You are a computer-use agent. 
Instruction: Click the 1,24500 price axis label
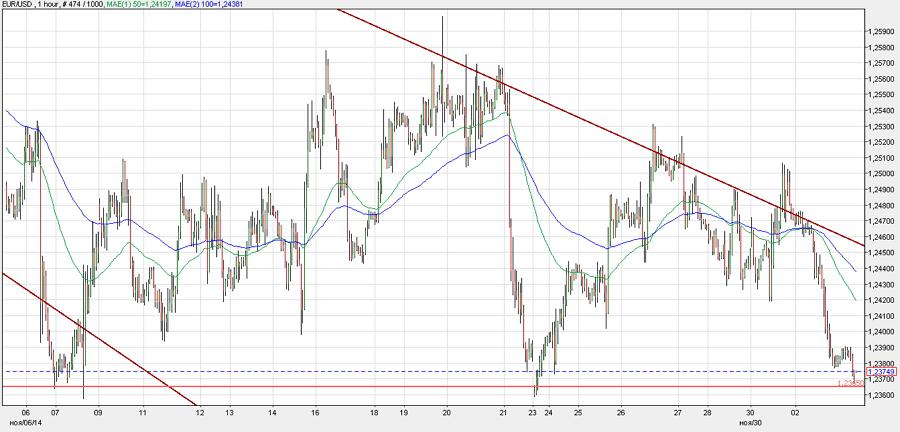pyautogui.click(x=883, y=252)
